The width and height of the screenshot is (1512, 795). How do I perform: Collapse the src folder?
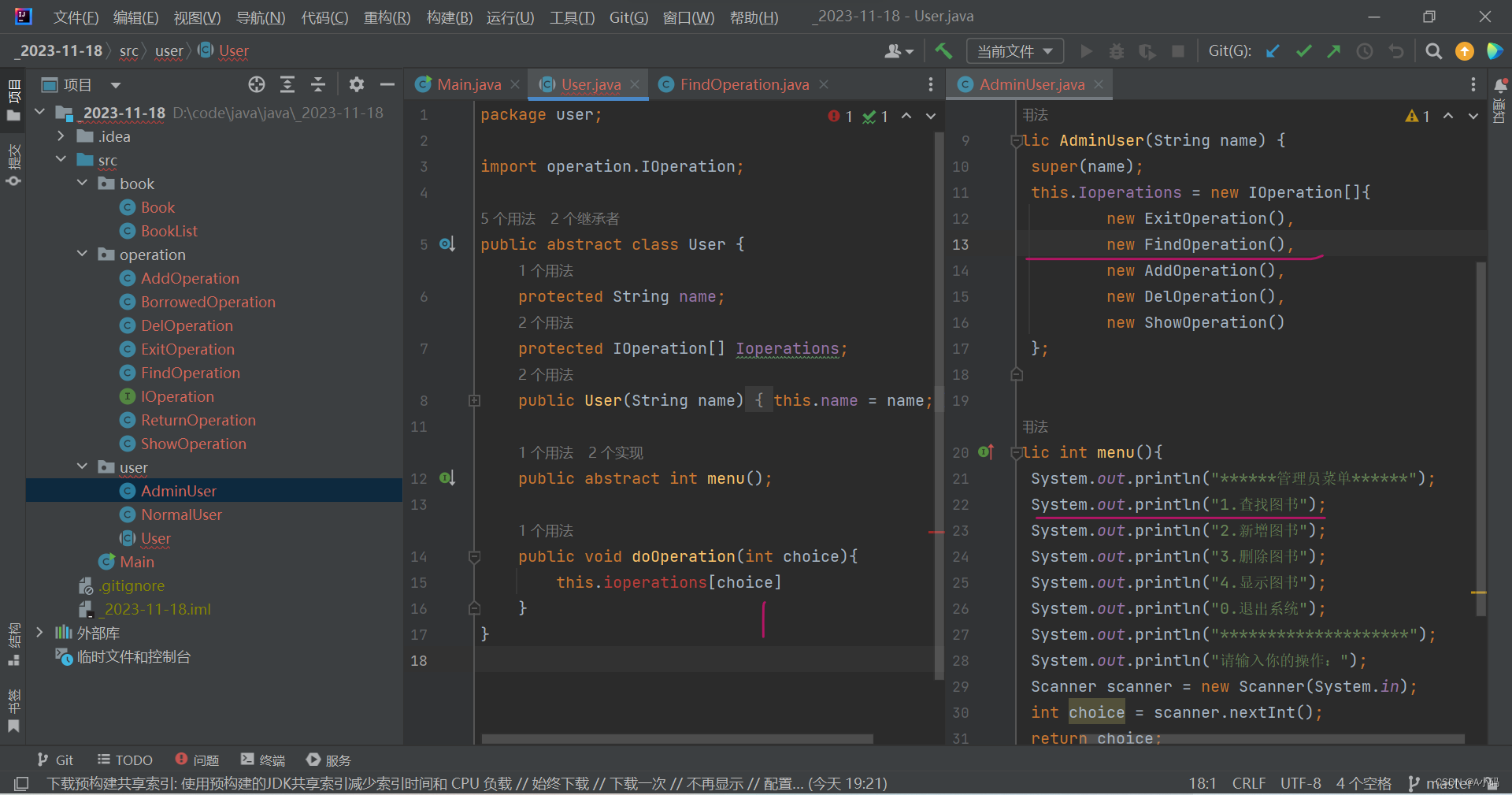pos(61,160)
